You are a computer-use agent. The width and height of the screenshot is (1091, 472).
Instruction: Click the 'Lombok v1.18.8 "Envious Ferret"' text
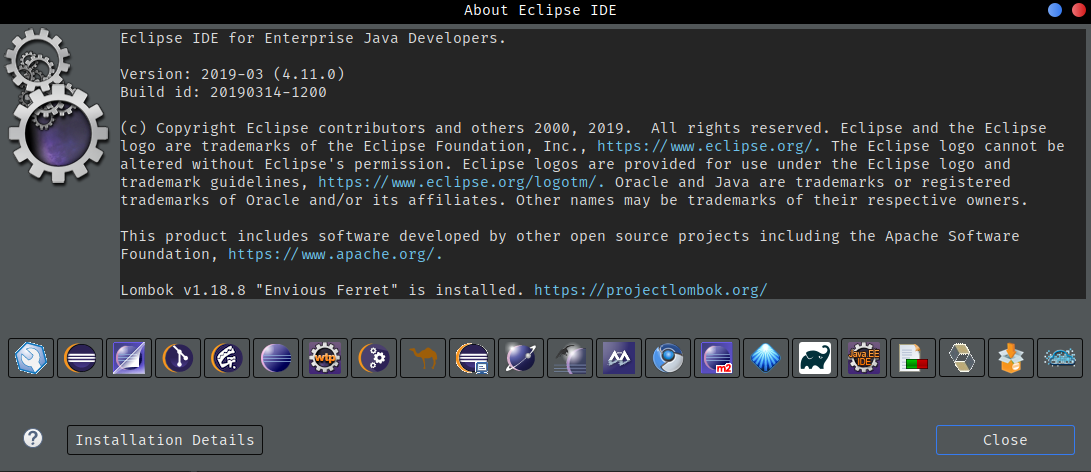(x=260, y=290)
